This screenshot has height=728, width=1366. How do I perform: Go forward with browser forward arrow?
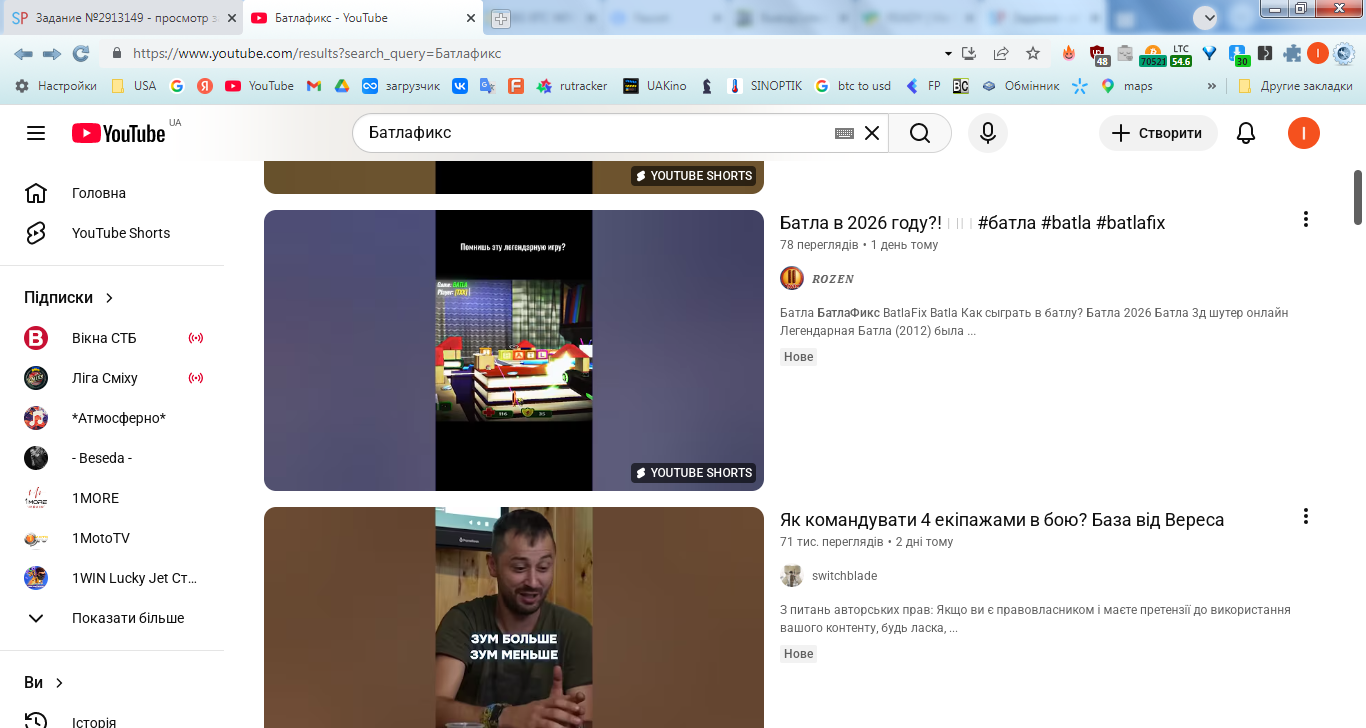[52, 53]
